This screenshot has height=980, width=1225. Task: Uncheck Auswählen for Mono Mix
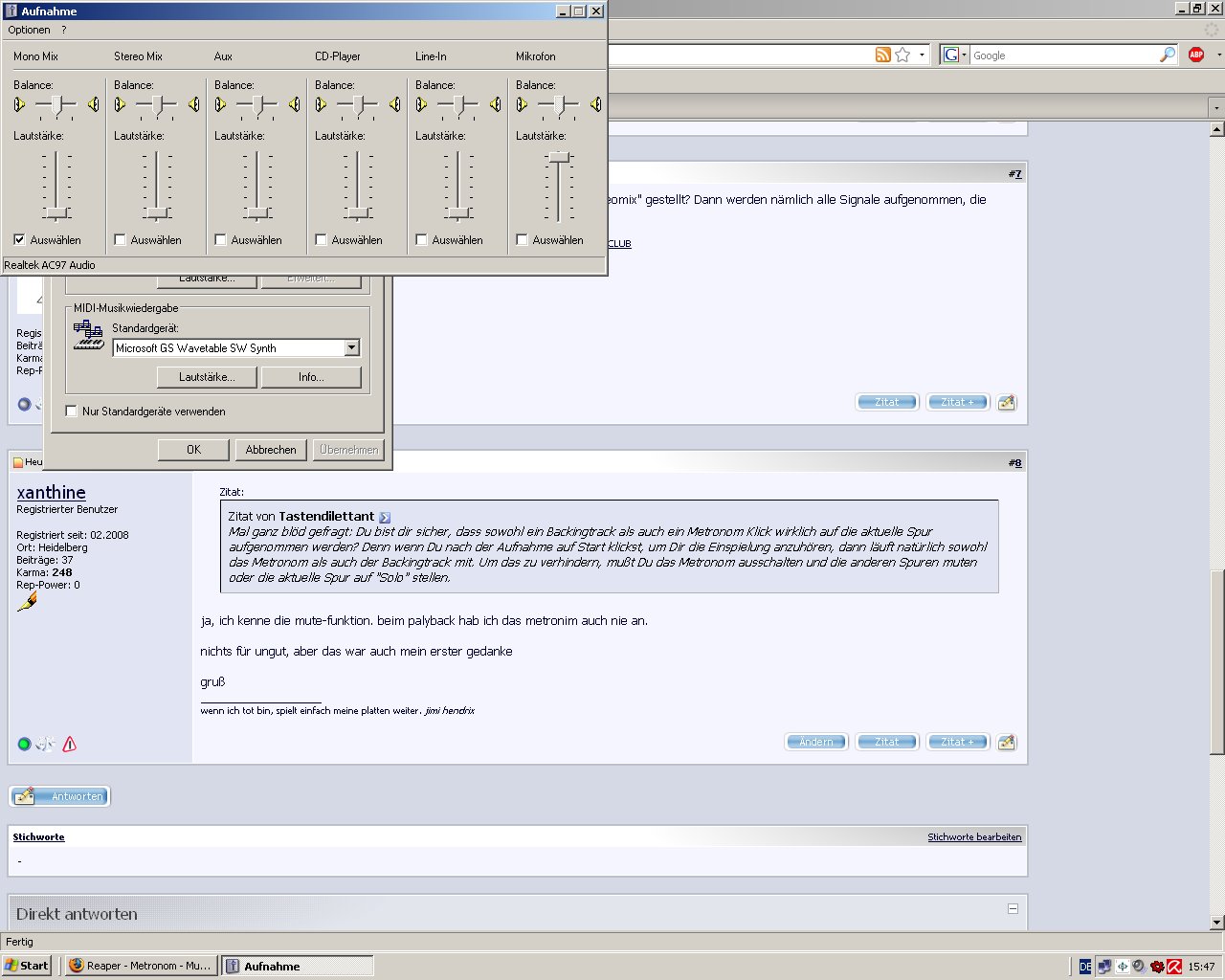19,239
